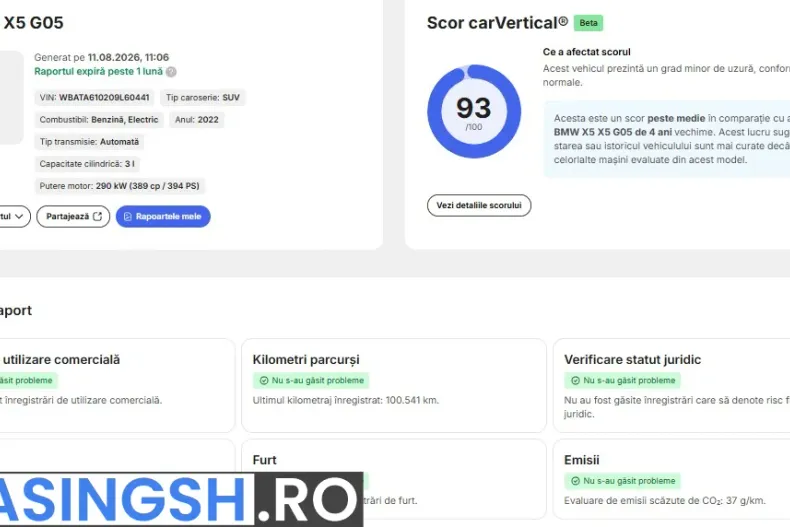Click the CO₂ 37 g/km emissions text
This screenshot has height=527, width=790.
(x=665, y=501)
